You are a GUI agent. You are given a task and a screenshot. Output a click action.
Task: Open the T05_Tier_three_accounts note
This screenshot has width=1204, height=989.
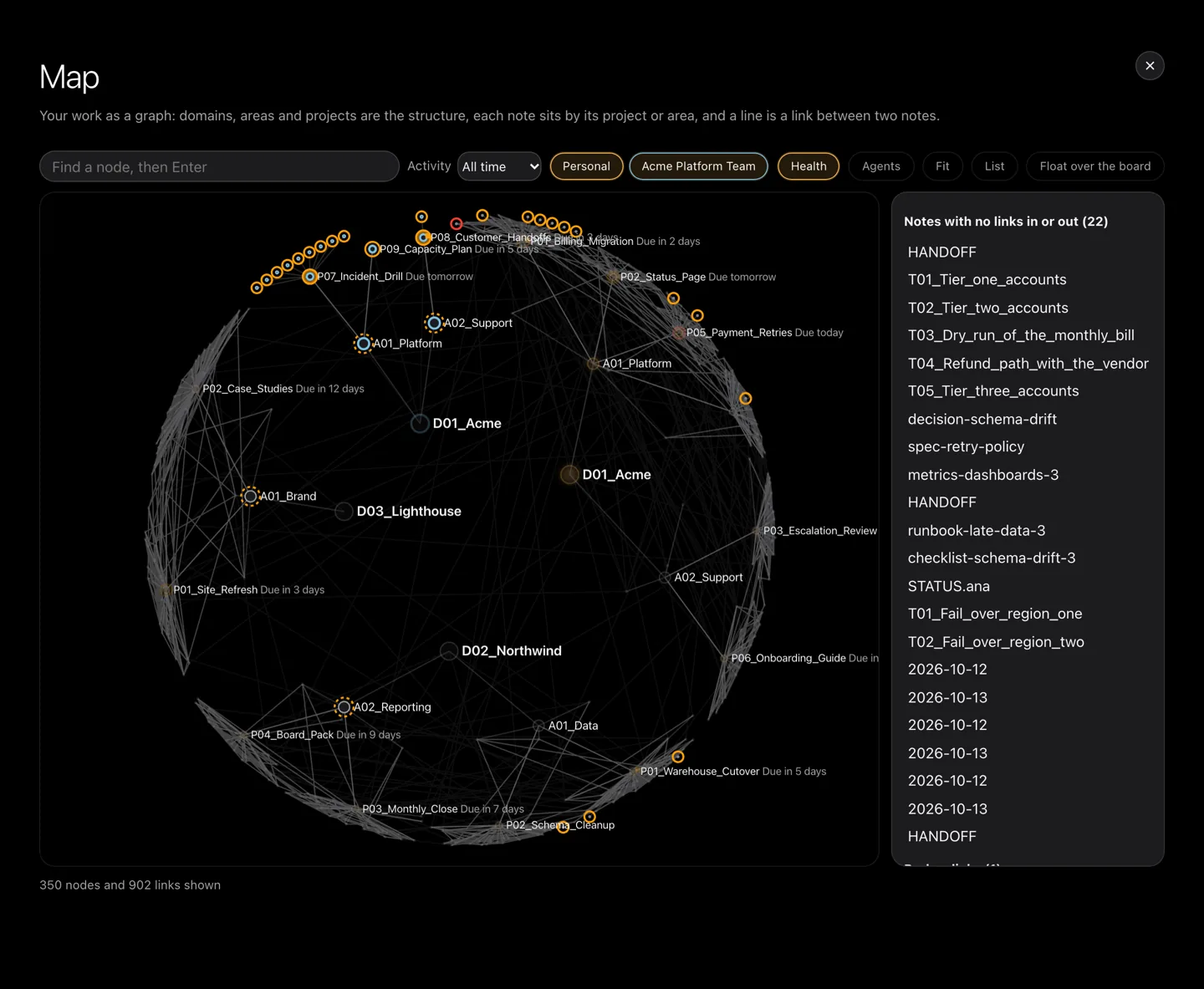(x=993, y=391)
